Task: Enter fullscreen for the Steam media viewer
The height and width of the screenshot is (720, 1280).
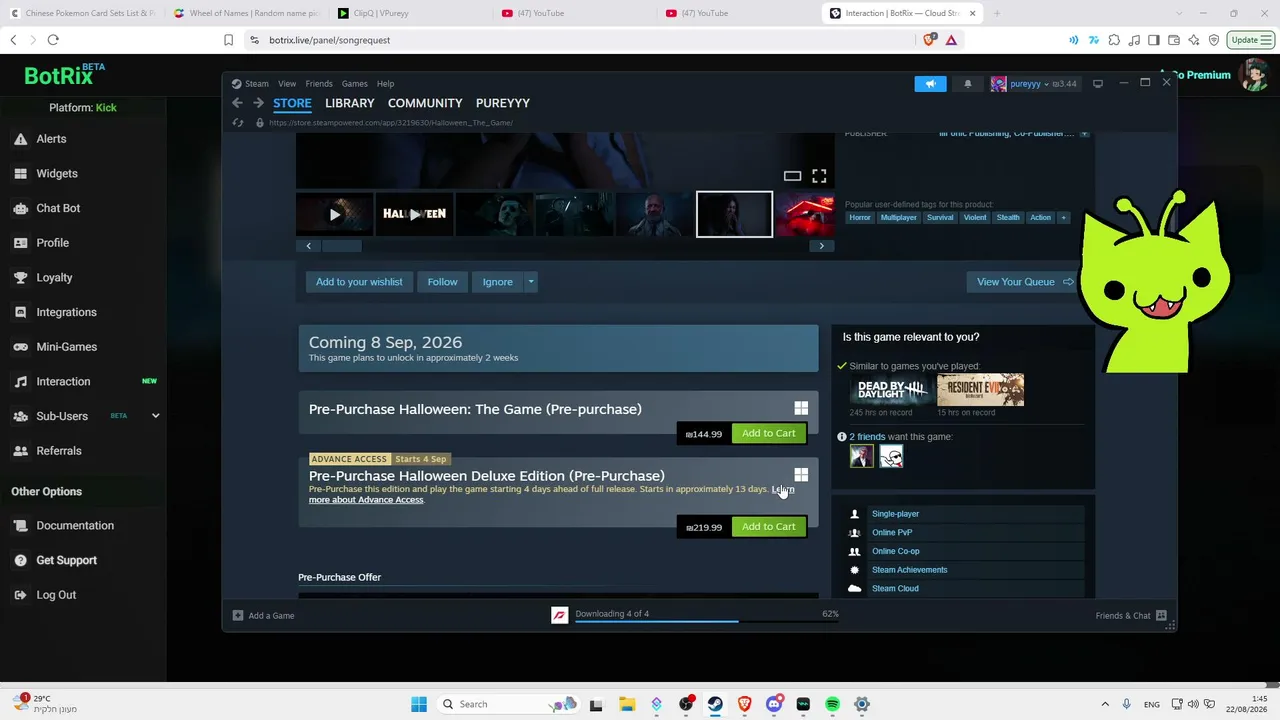Action: click(x=819, y=176)
